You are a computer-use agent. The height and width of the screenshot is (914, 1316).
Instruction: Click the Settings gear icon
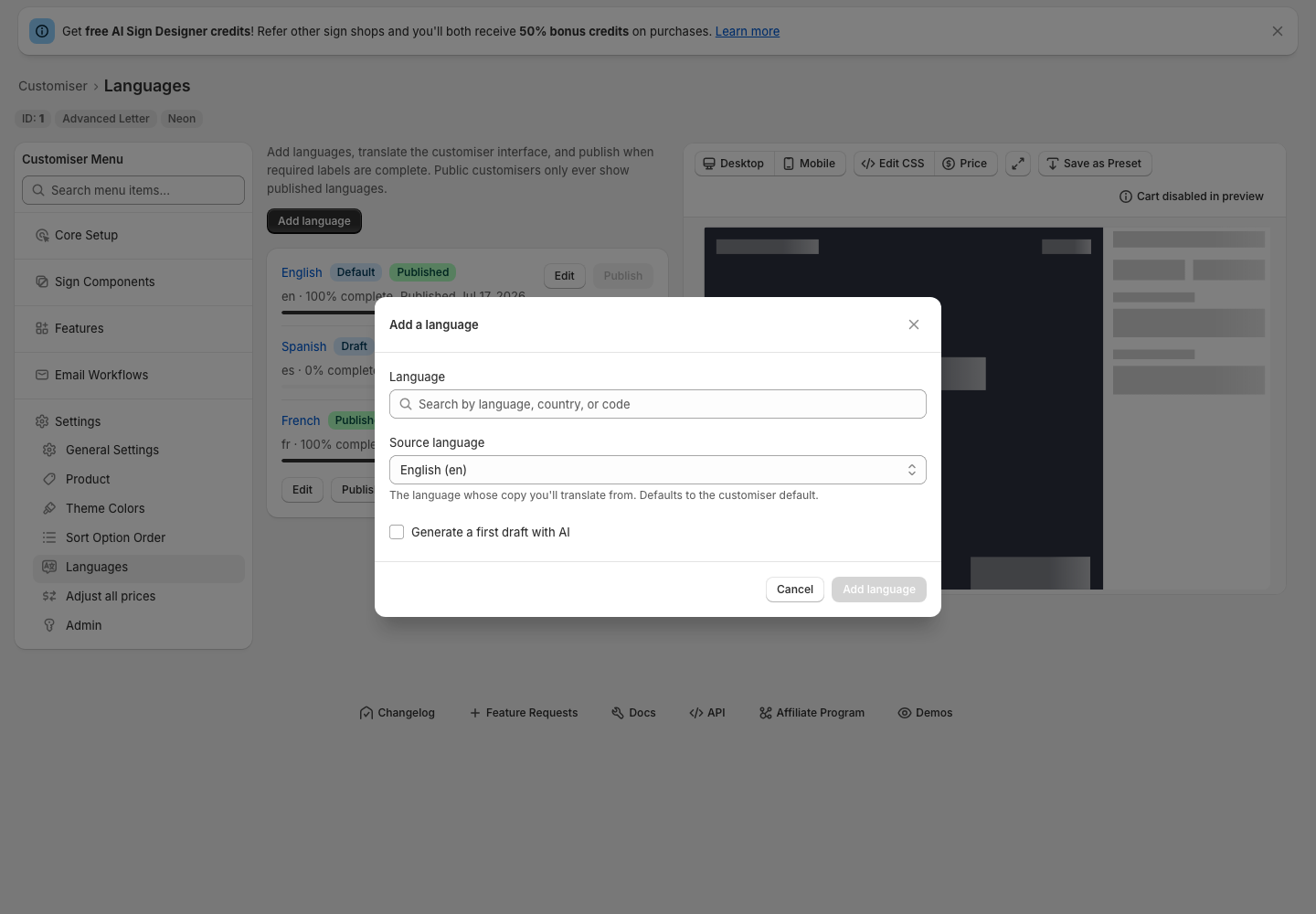pos(42,421)
